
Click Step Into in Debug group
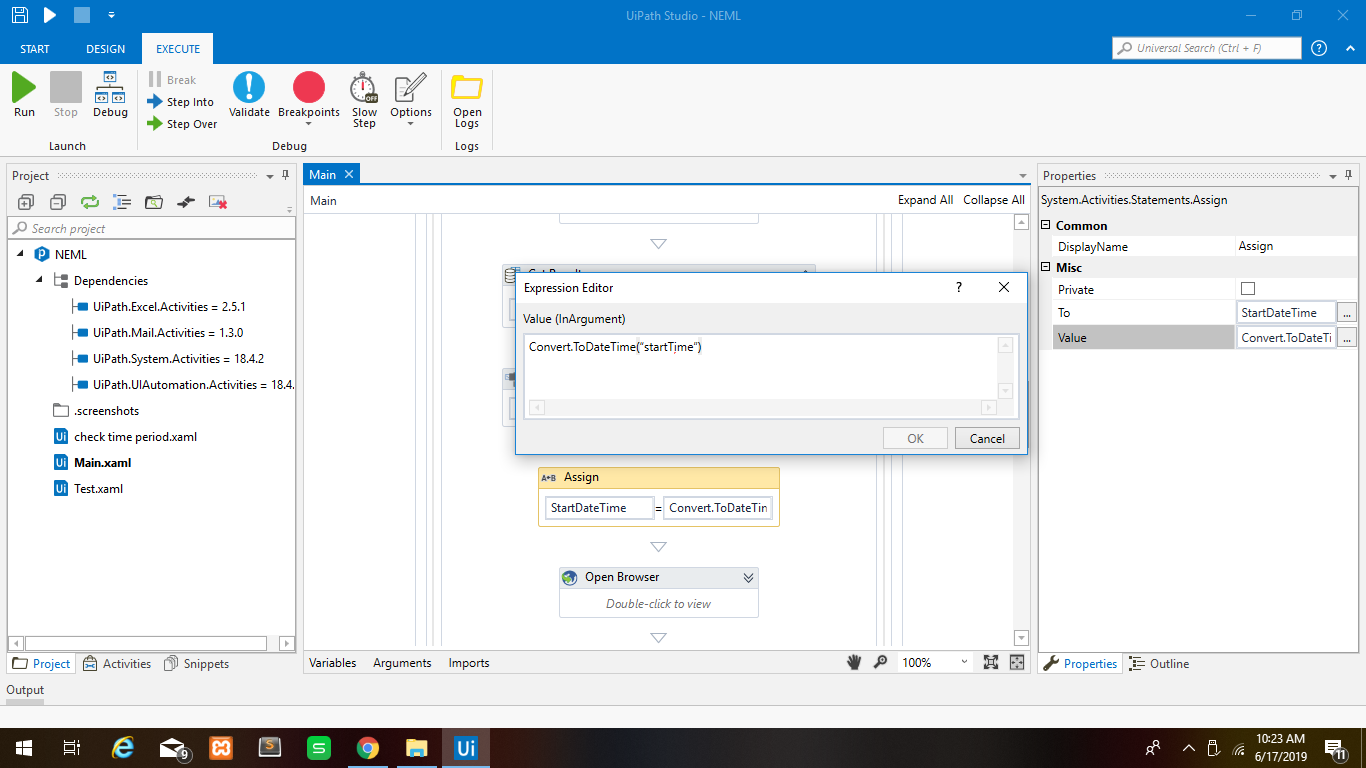coord(181,102)
